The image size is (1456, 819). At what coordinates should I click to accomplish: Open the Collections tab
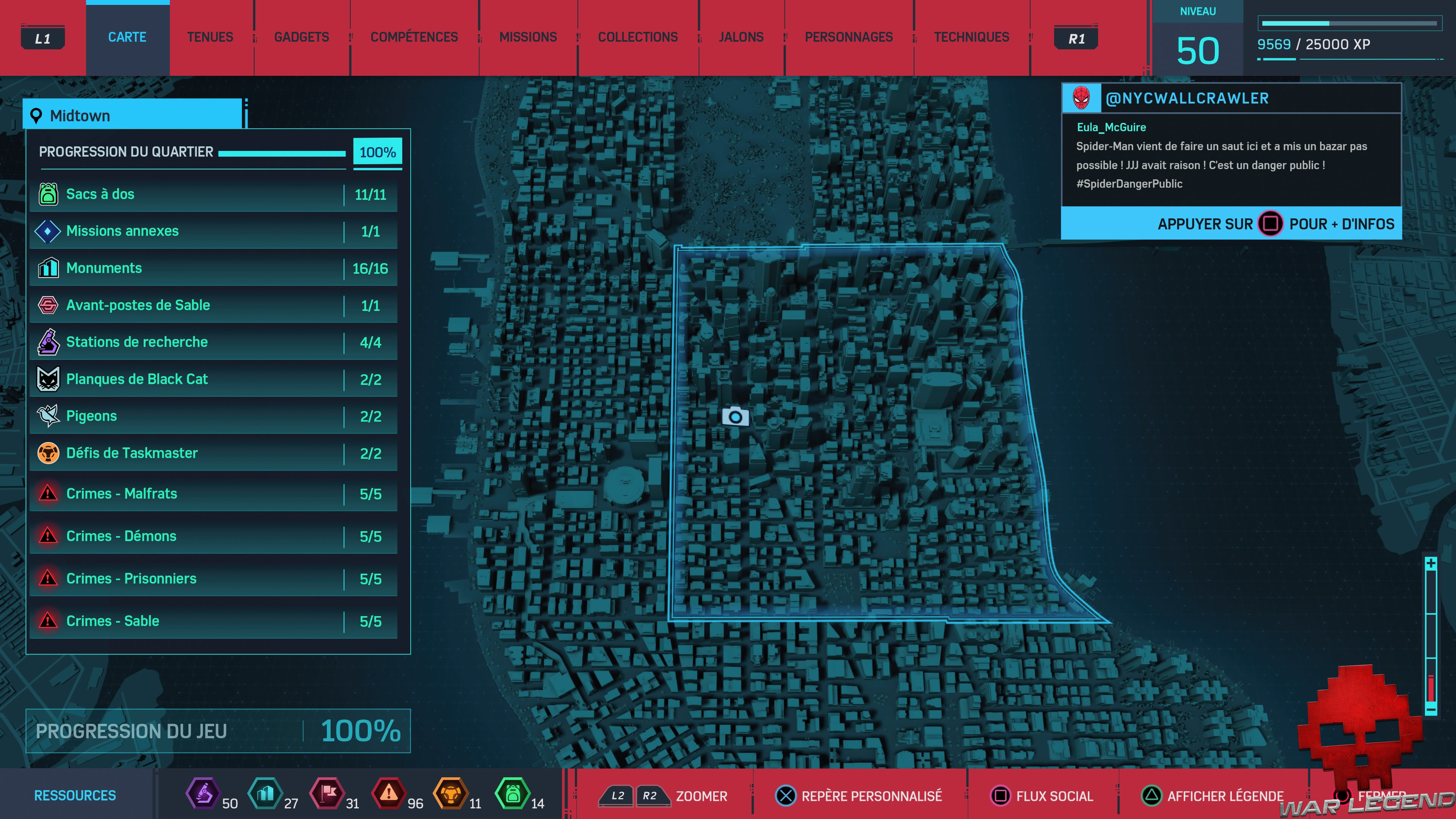(x=637, y=37)
